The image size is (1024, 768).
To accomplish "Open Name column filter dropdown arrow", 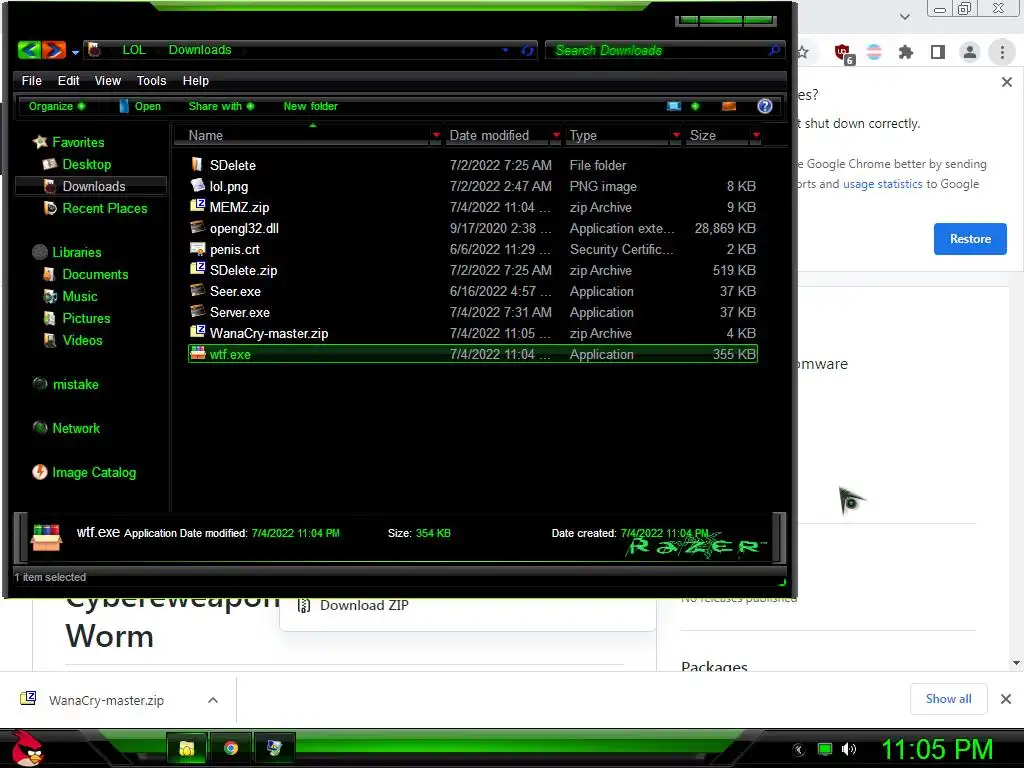I will click(436, 135).
